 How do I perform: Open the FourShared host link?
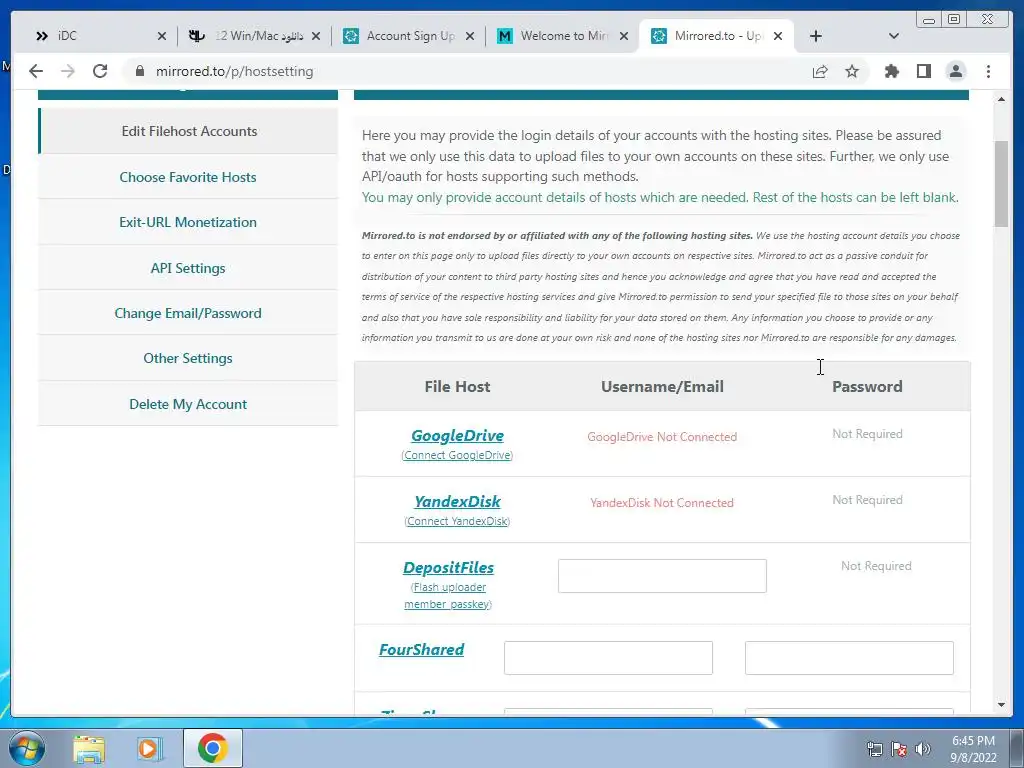tap(422, 649)
